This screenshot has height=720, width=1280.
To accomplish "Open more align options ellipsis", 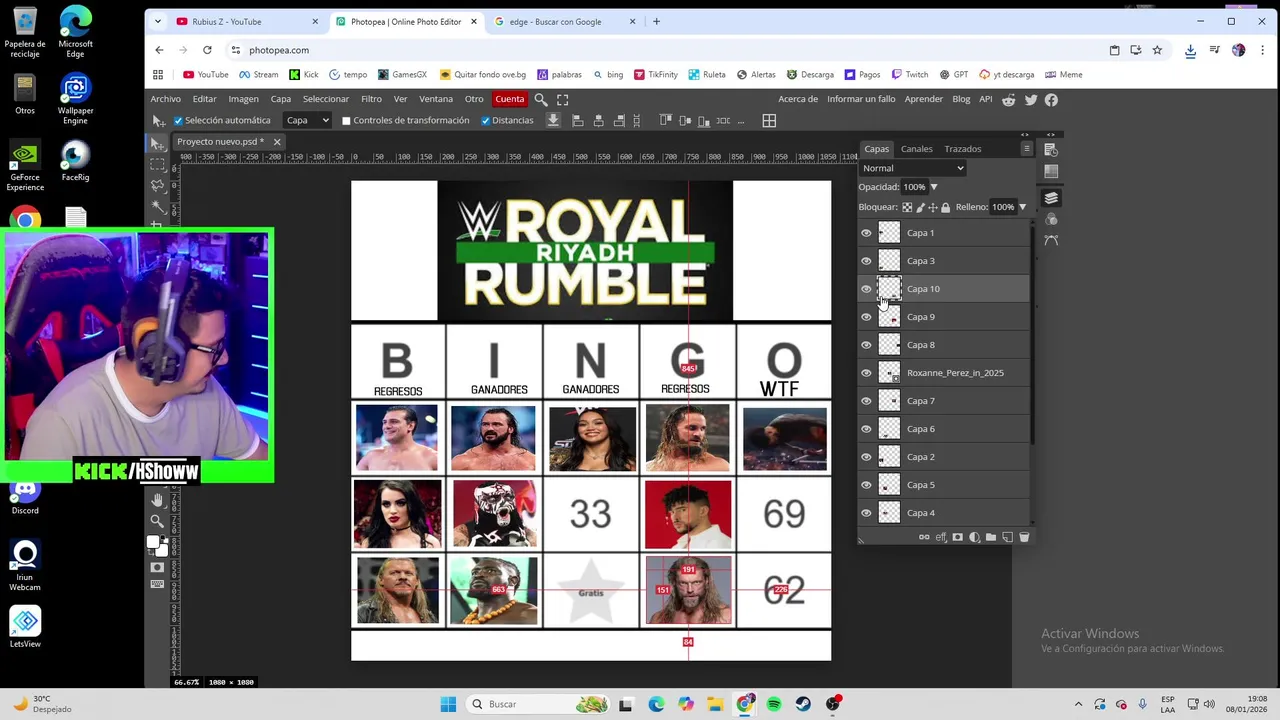I will pos(740,121).
